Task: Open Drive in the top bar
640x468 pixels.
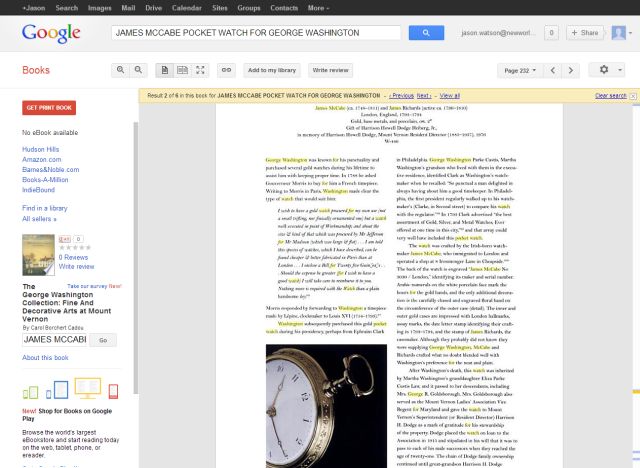Action: (x=153, y=8)
